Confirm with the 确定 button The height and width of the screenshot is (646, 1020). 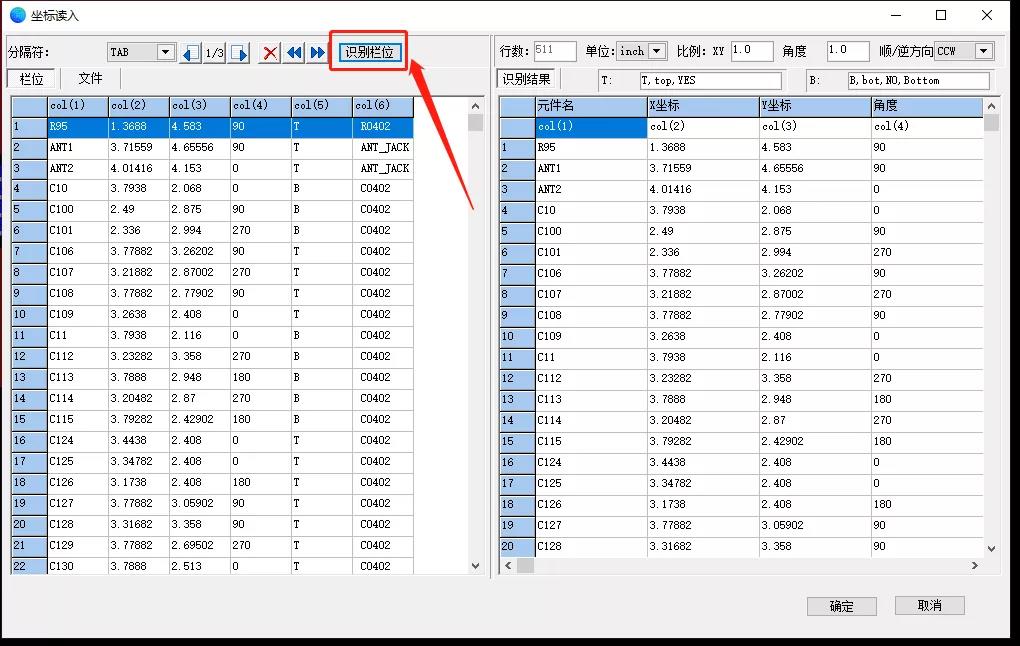click(x=841, y=606)
